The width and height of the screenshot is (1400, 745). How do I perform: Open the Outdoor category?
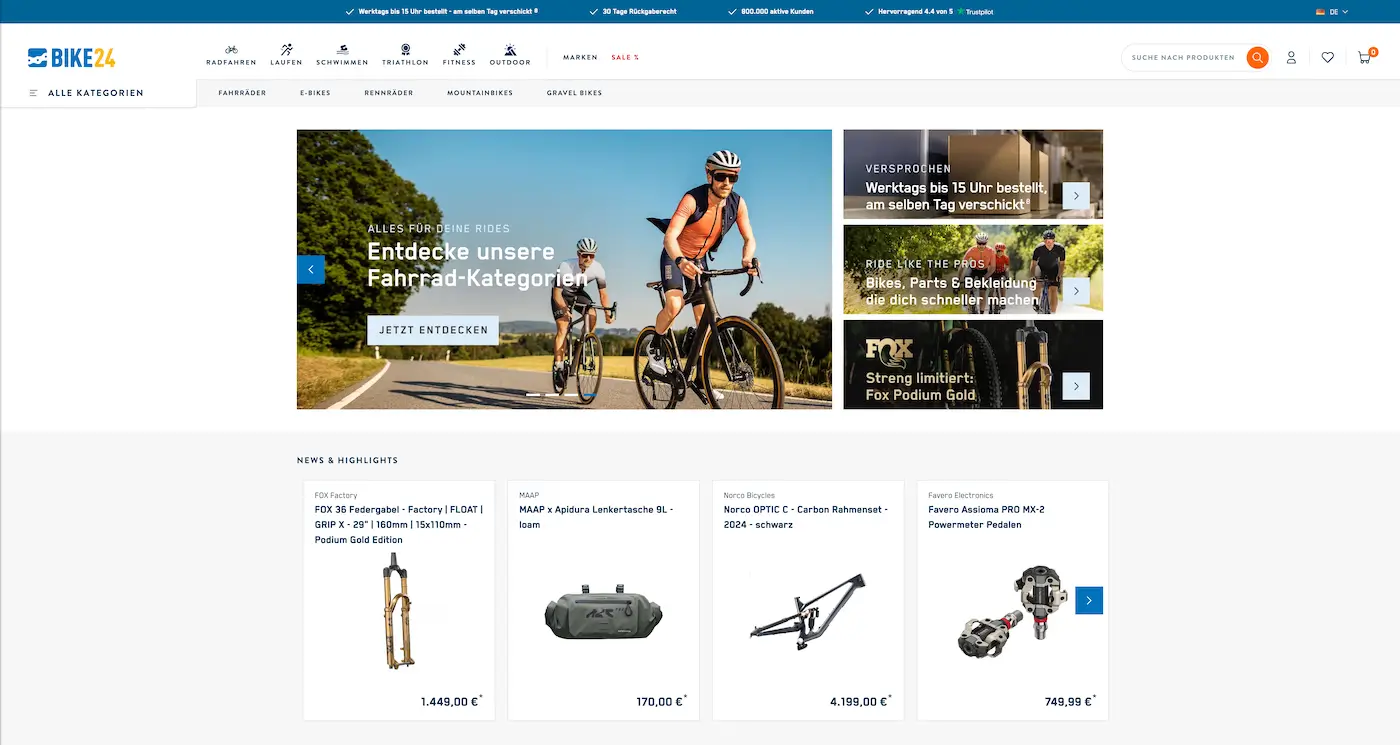click(510, 55)
